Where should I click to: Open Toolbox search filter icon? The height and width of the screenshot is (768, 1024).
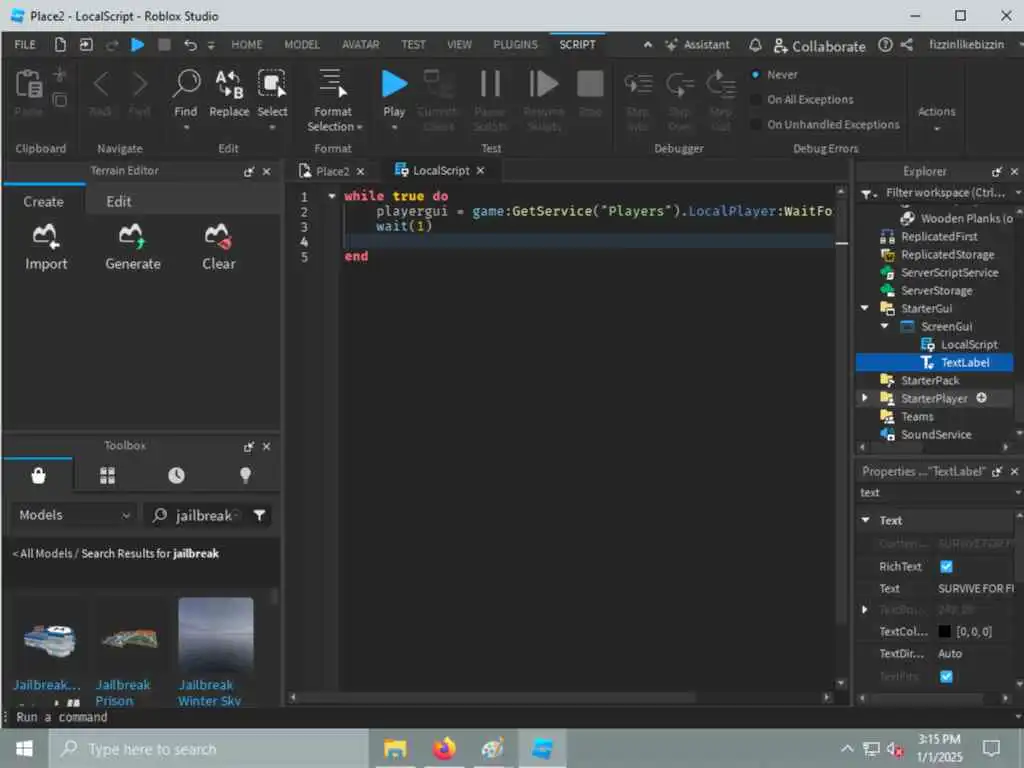click(259, 515)
